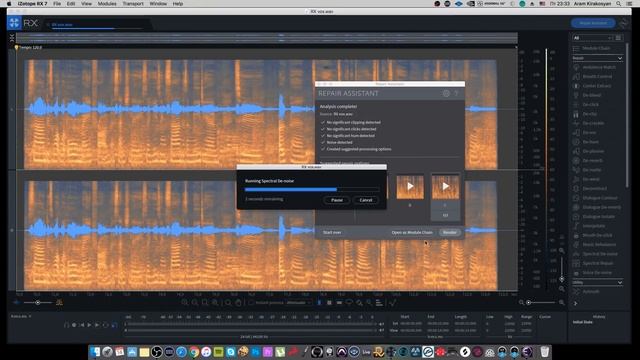Open the De-bleed module
This screenshot has width=640, height=360.
click(591, 95)
